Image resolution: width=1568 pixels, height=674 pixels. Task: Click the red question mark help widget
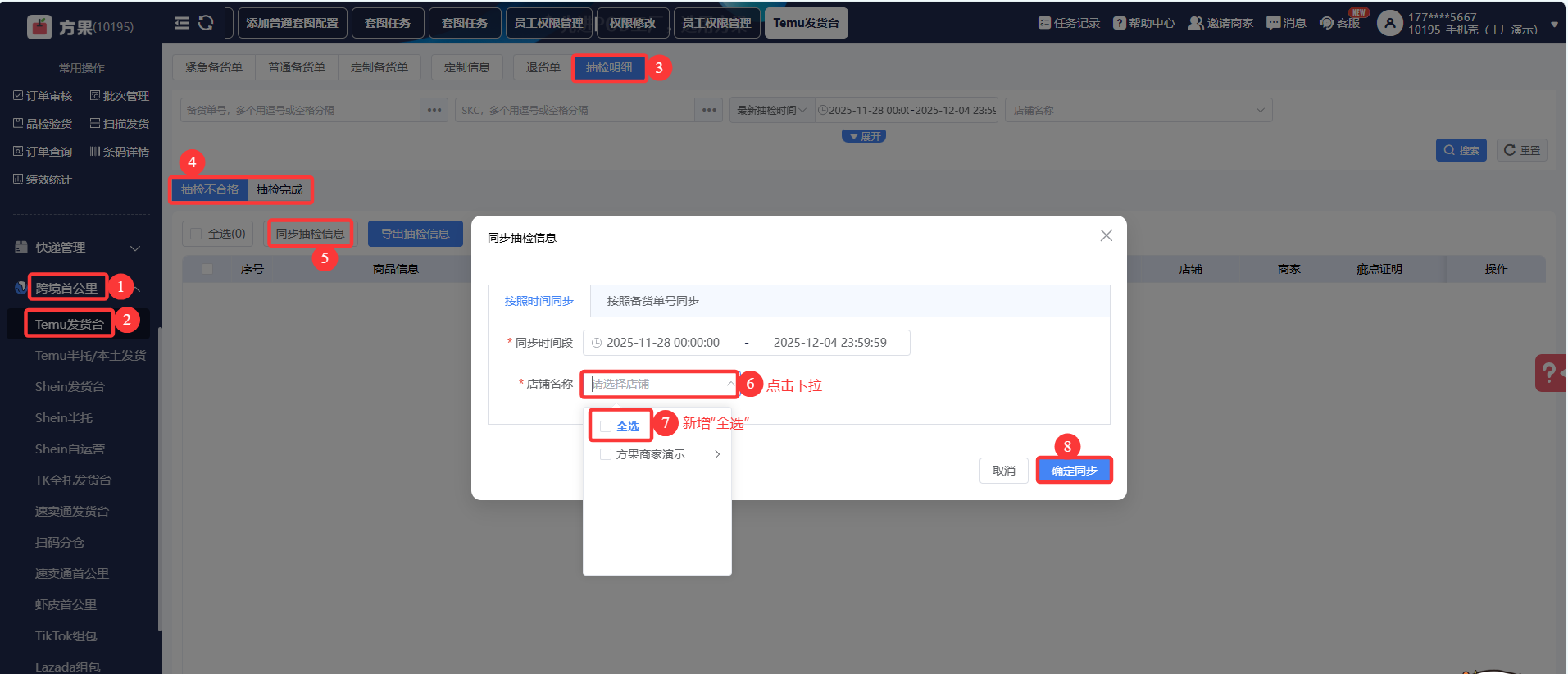pyautogui.click(x=1550, y=373)
